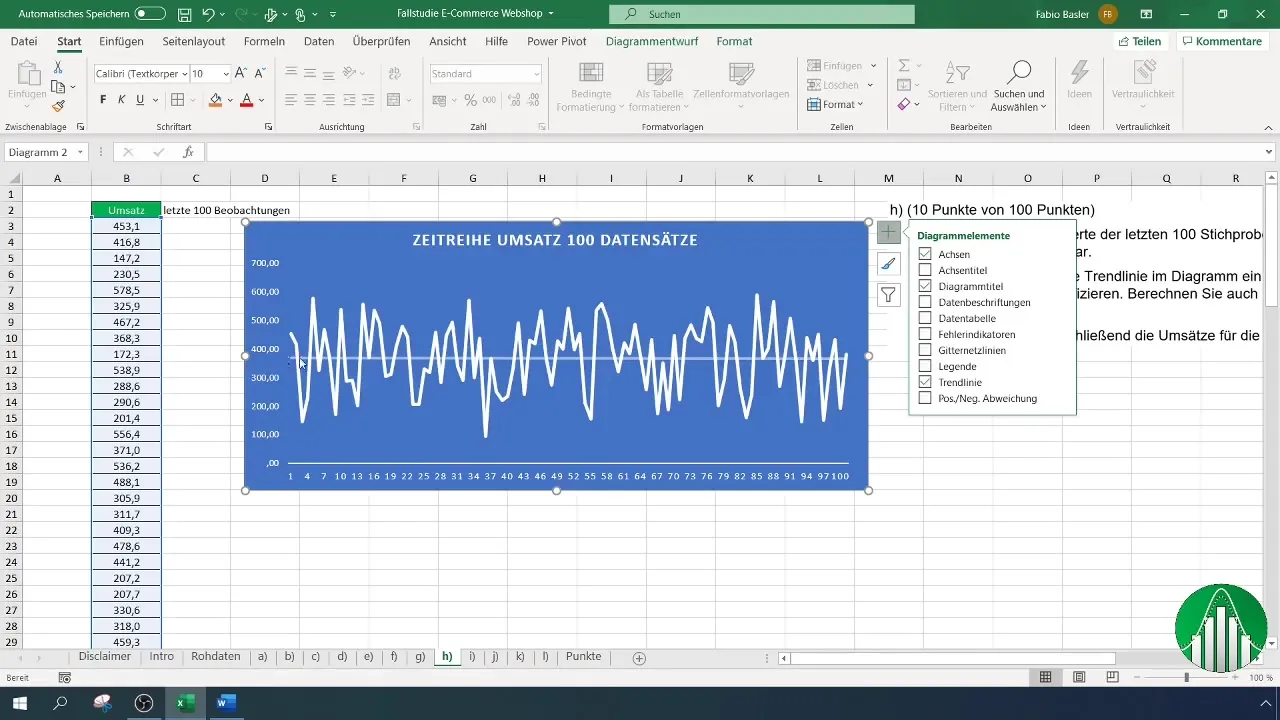Click the Save icon in title bar
The width and height of the screenshot is (1280, 720).
(185, 14)
